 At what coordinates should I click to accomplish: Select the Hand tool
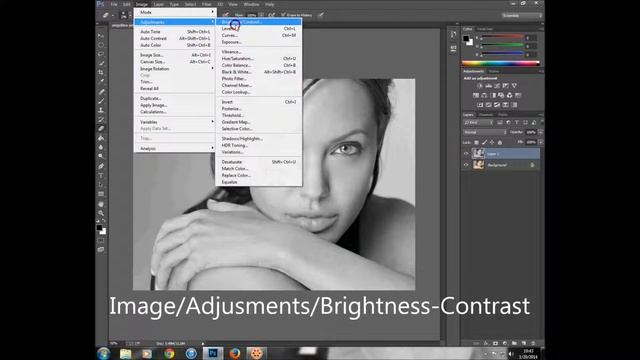click(x=101, y=204)
